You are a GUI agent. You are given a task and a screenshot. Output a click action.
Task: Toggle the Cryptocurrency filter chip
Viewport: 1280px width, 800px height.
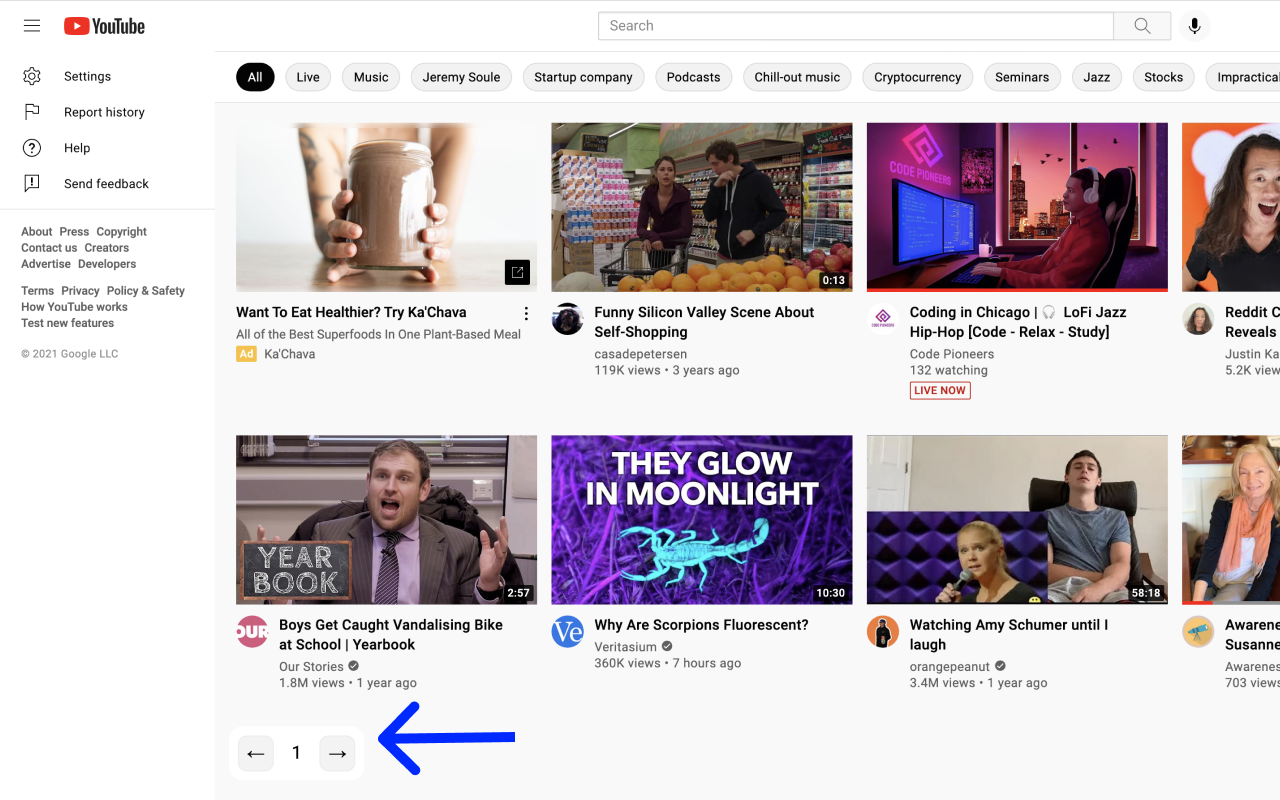(x=917, y=76)
